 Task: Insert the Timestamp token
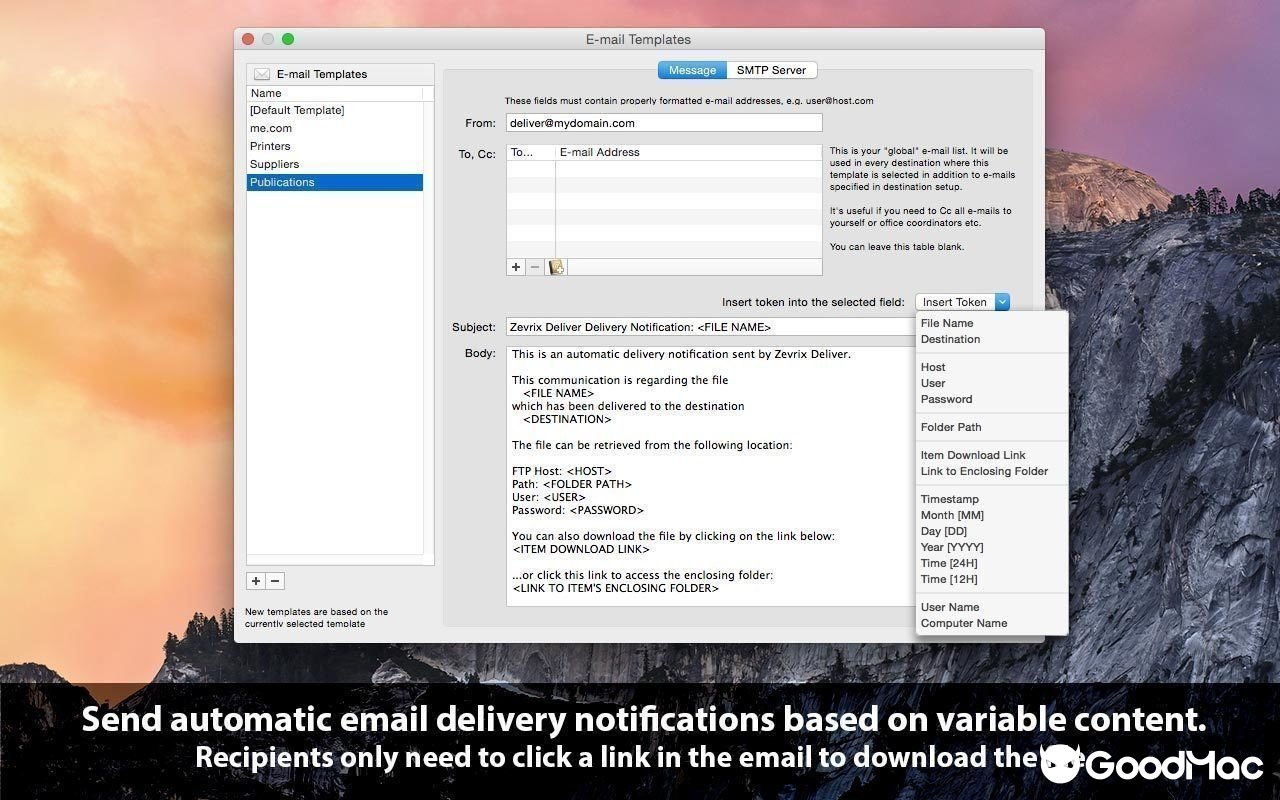pos(949,499)
